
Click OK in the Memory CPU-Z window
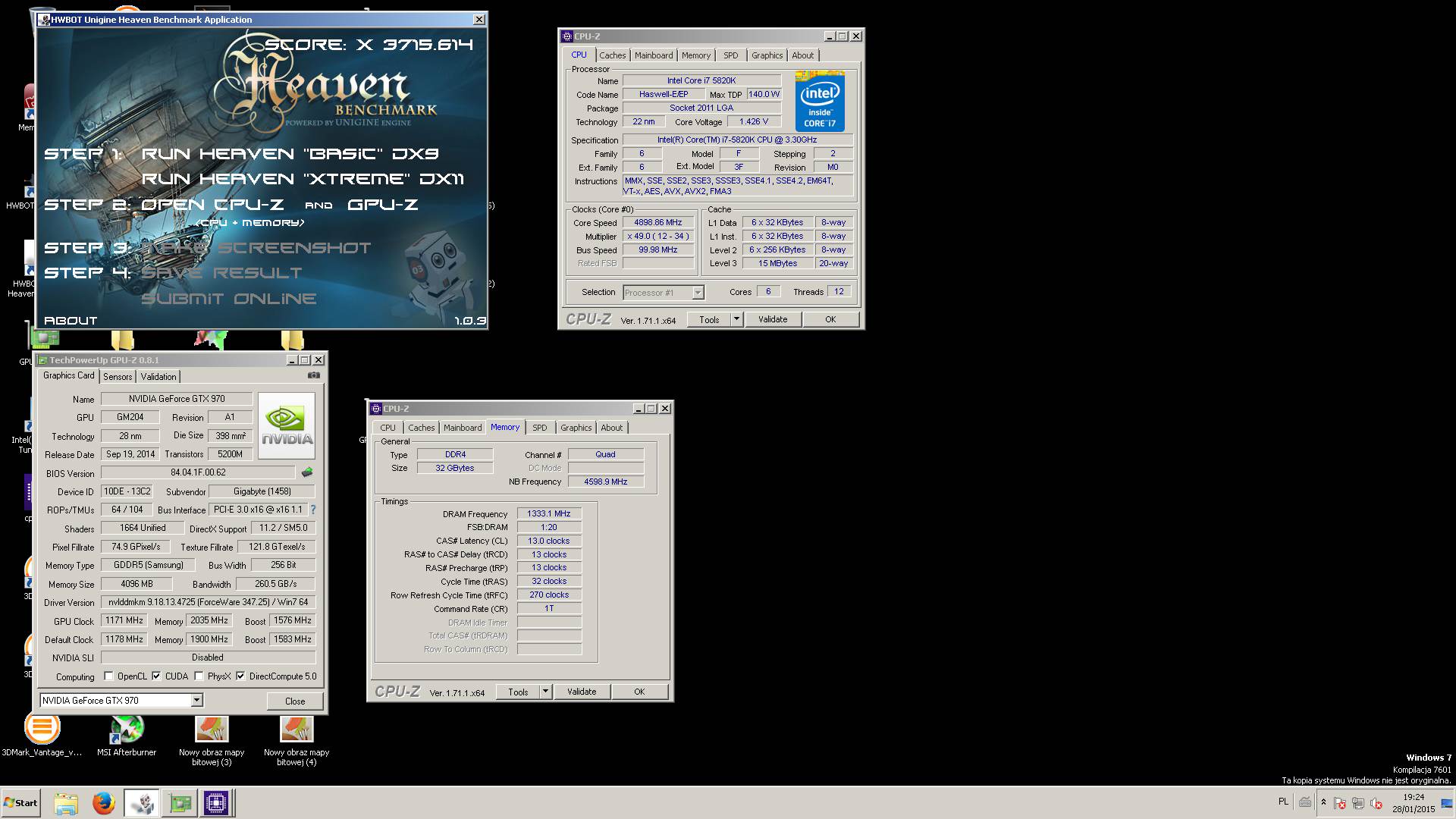639,692
